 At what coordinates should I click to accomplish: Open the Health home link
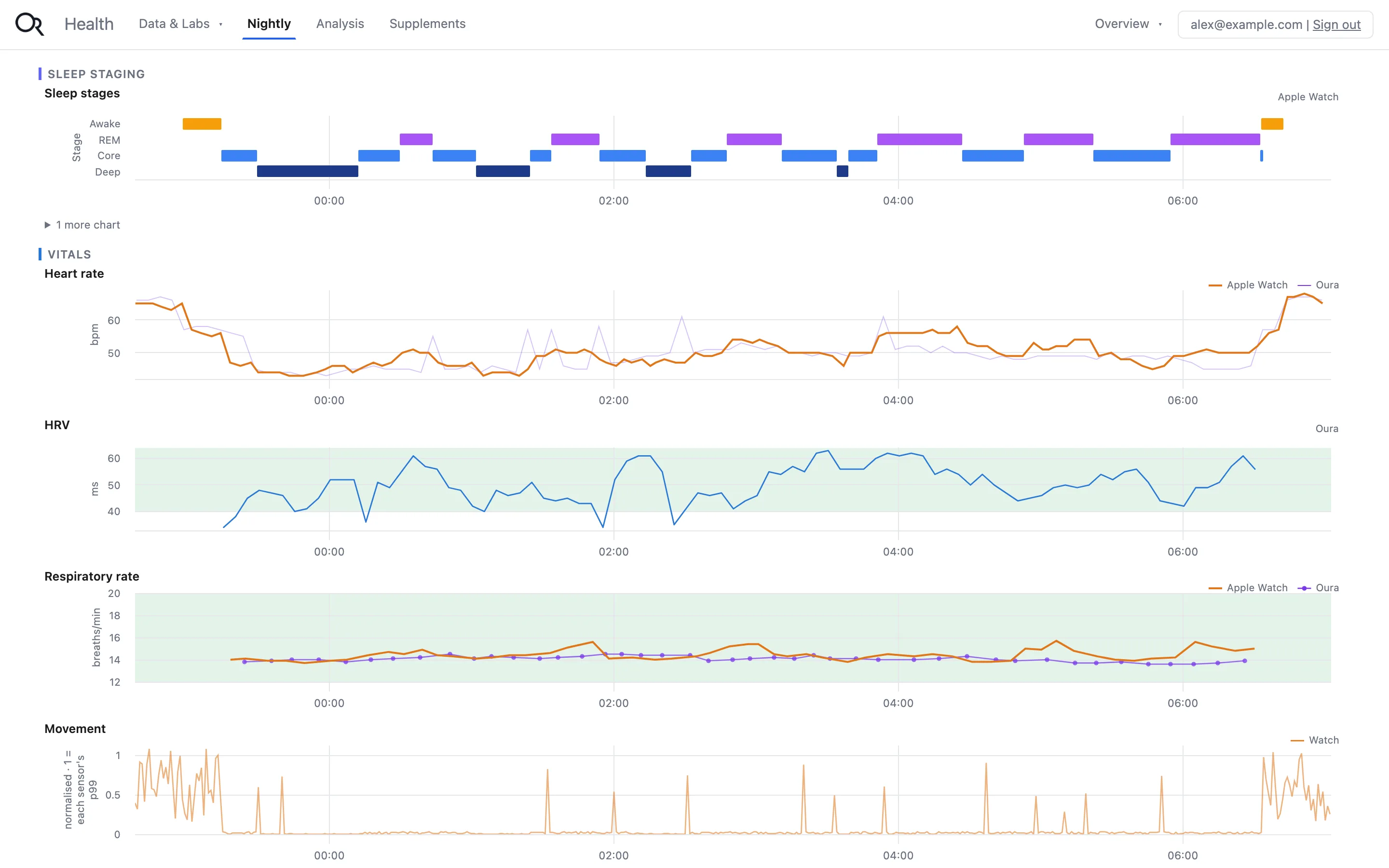coord(89,24)
